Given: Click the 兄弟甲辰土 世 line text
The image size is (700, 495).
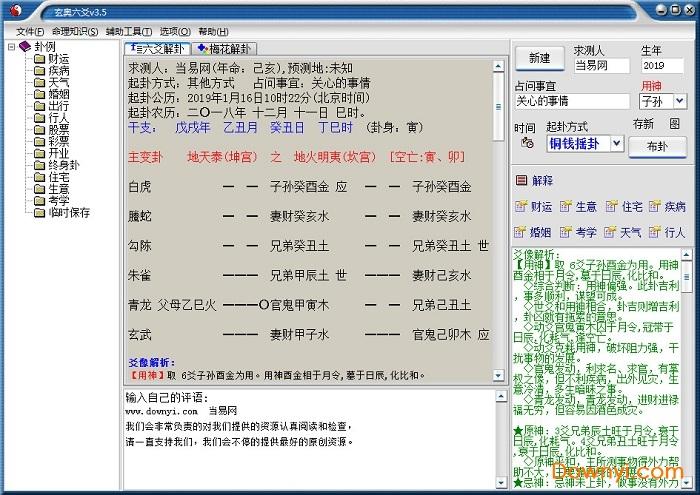Looking at the screenshot, I should point(308,275).
